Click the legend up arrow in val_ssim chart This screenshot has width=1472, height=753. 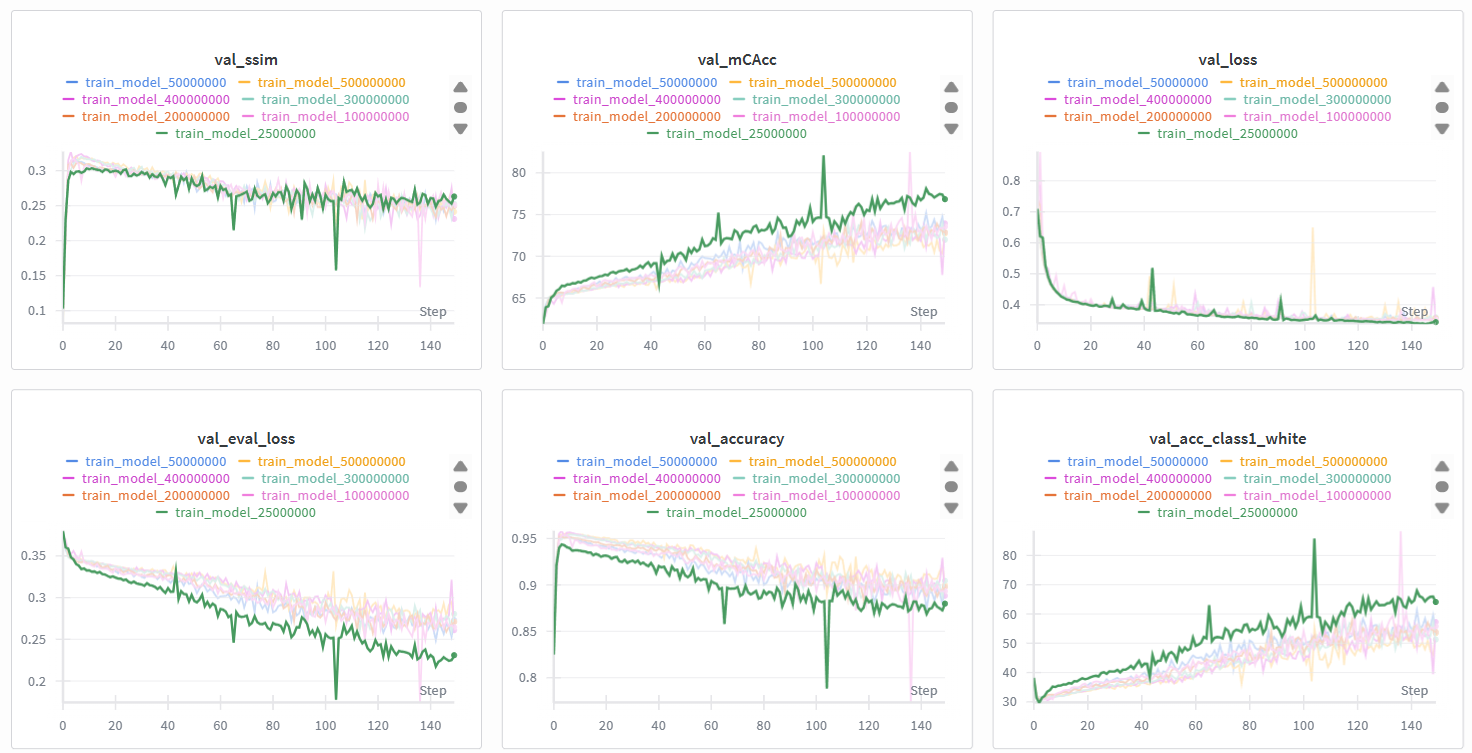point(460,87)
